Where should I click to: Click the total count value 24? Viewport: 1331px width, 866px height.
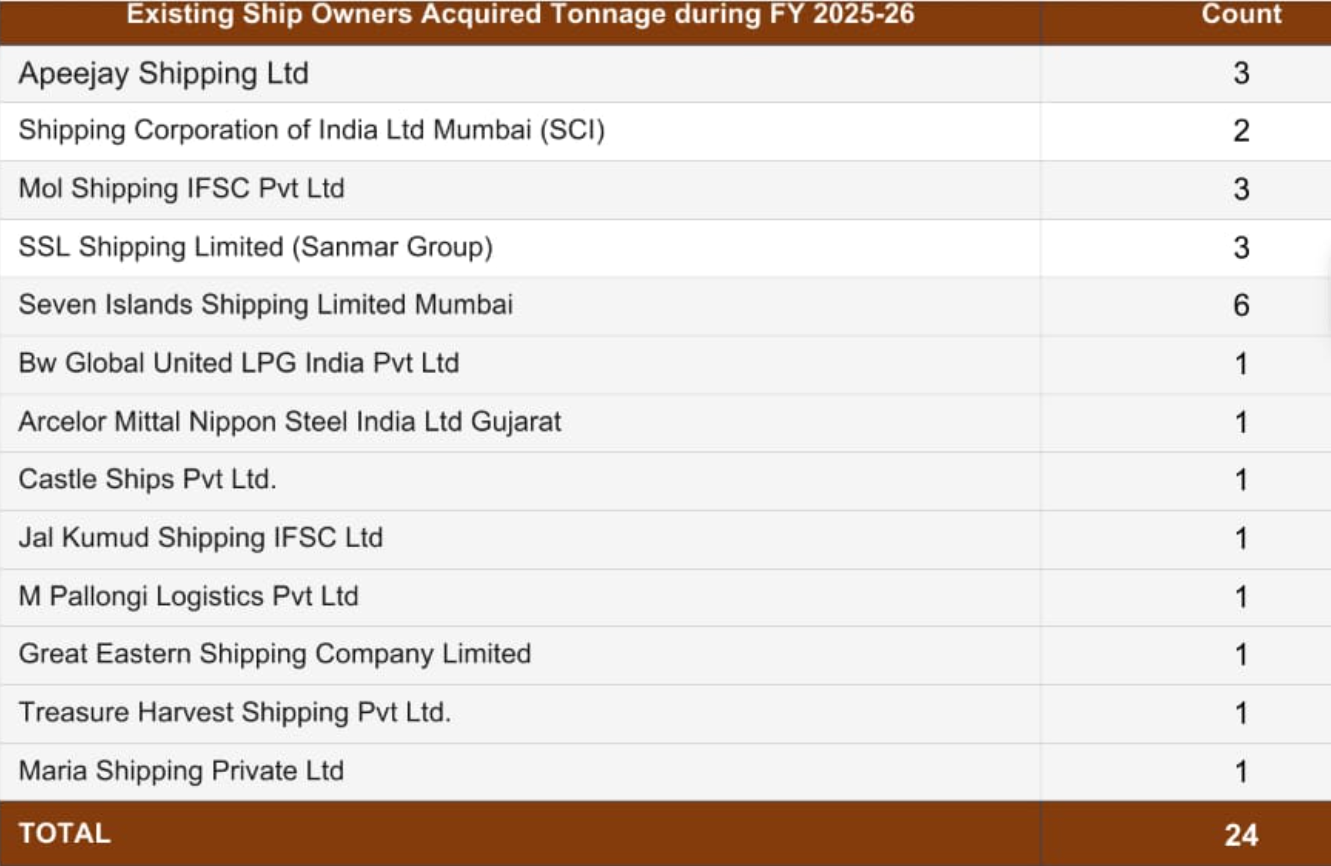[1240, 835]
